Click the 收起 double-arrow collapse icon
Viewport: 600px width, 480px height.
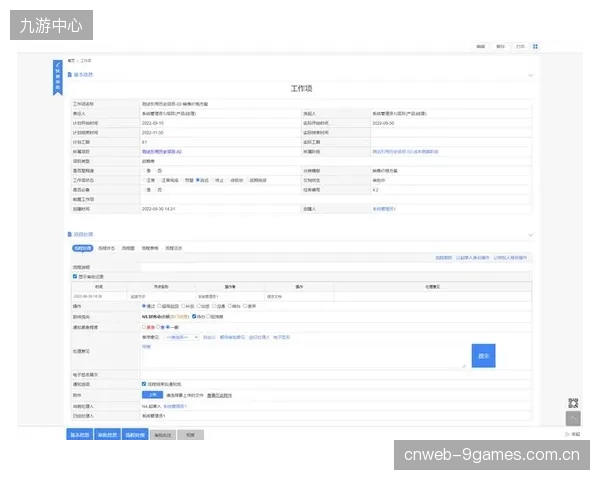(x=567, y=434)
